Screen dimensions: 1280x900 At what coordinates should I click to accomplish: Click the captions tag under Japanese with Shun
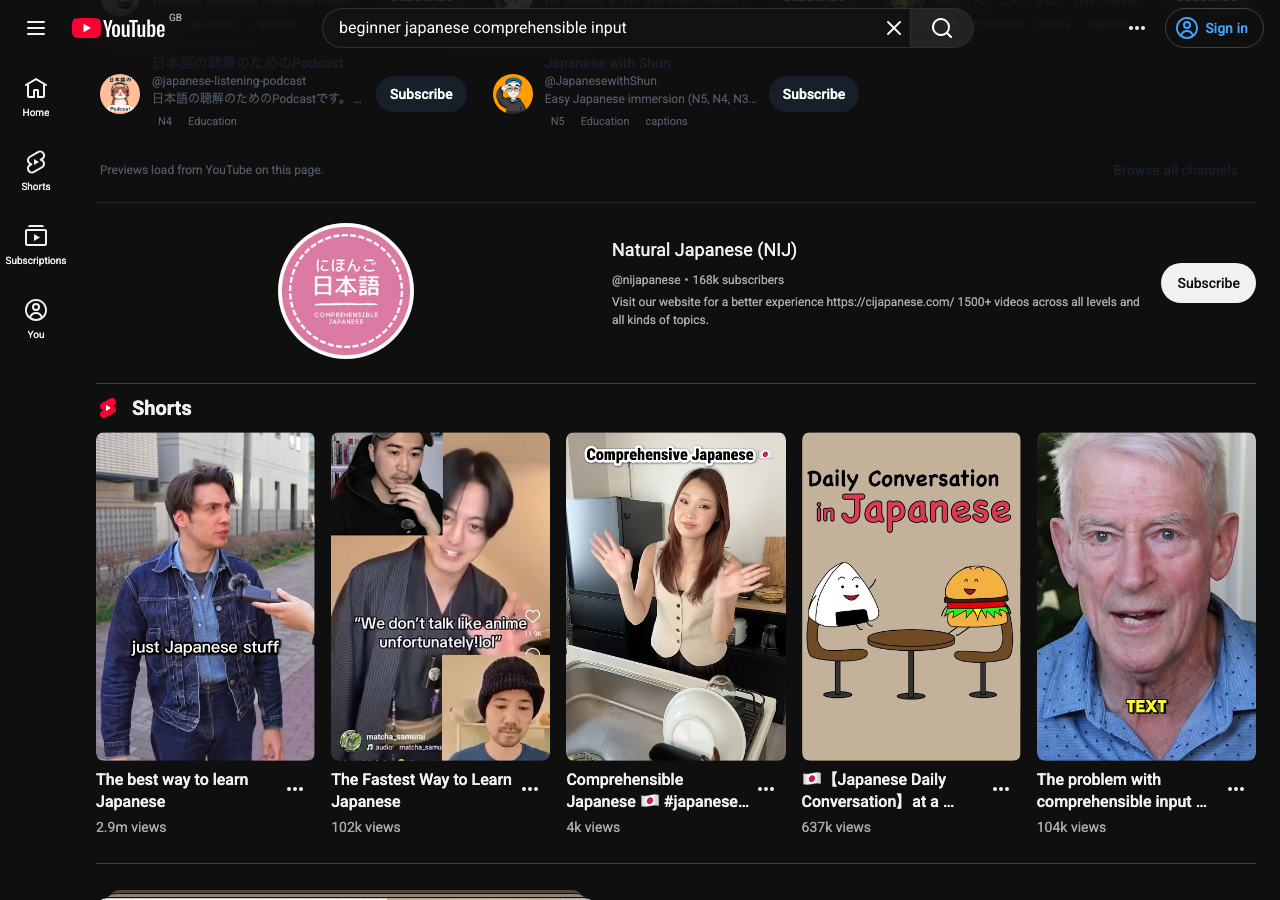667,121
